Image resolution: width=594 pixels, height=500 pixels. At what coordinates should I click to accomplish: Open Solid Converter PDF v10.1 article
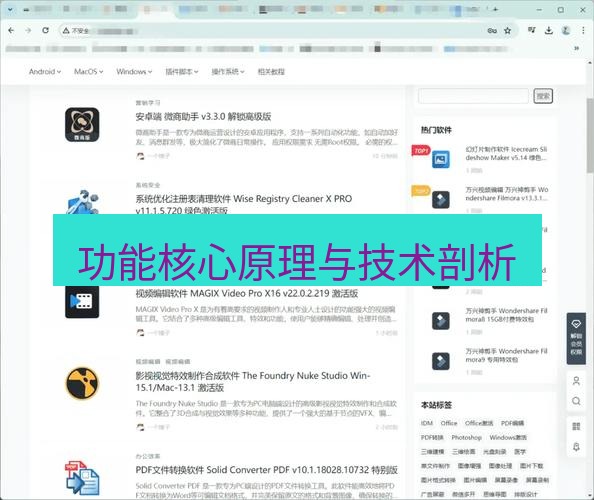coord(267,470)
